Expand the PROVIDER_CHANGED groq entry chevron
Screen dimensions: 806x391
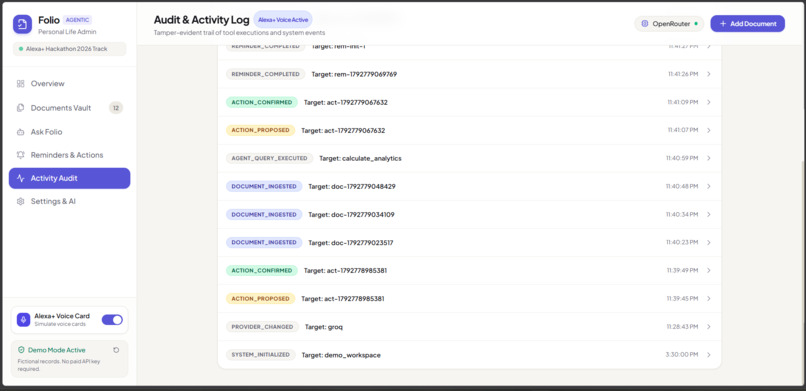coord(709,327)
